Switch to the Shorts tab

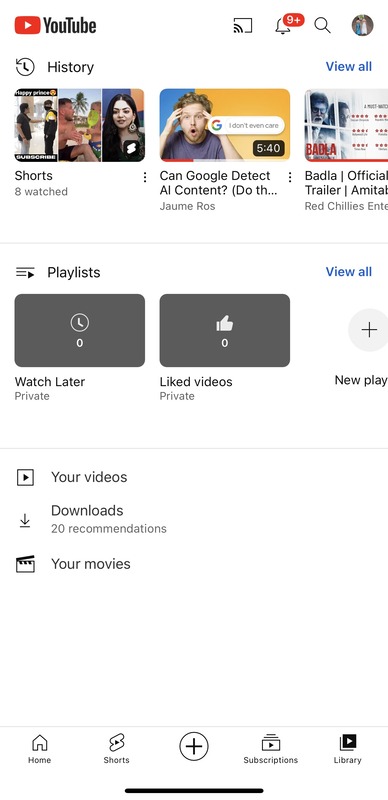coord(116,749)
